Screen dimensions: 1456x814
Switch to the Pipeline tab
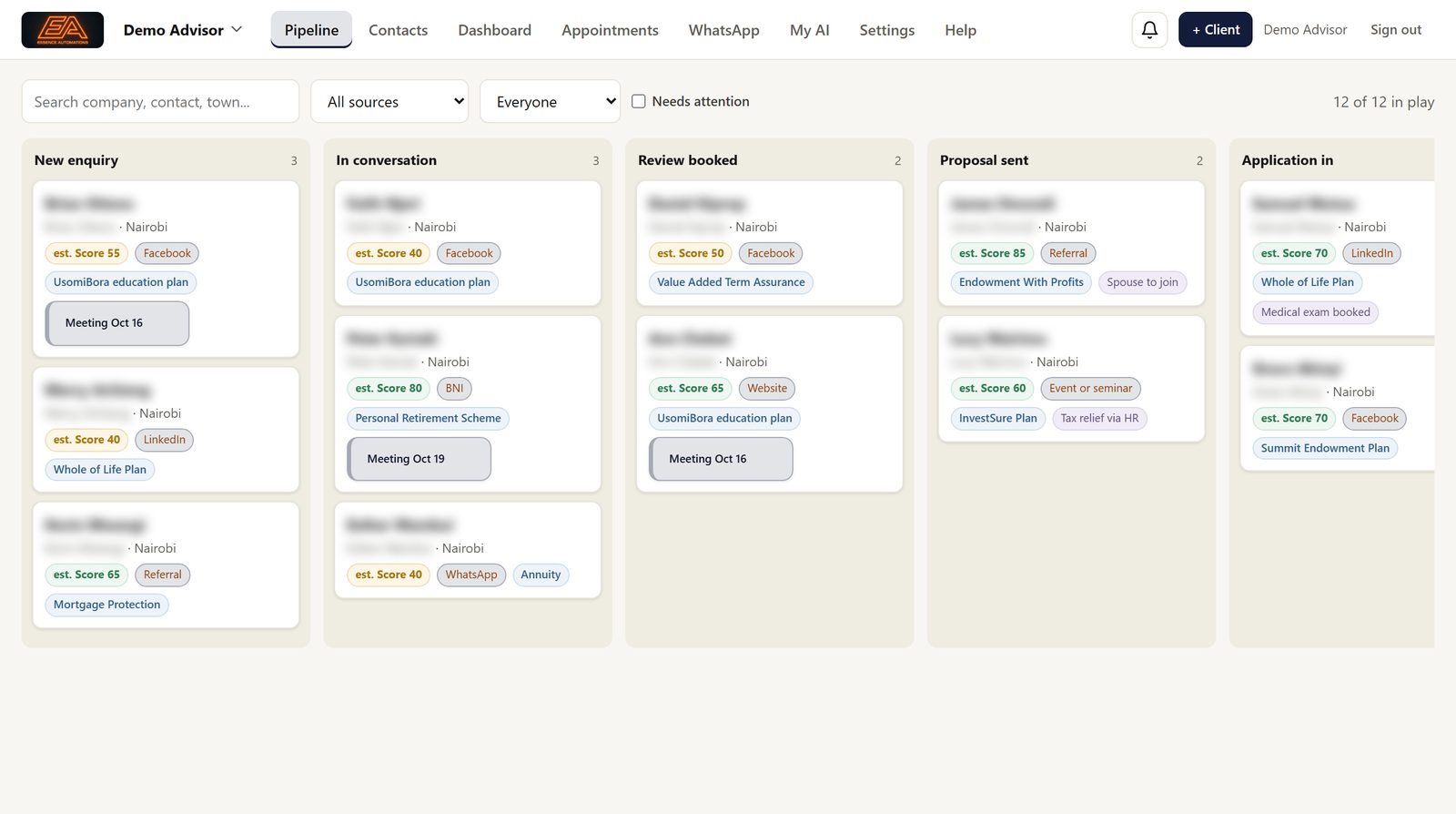click(311, 30)
